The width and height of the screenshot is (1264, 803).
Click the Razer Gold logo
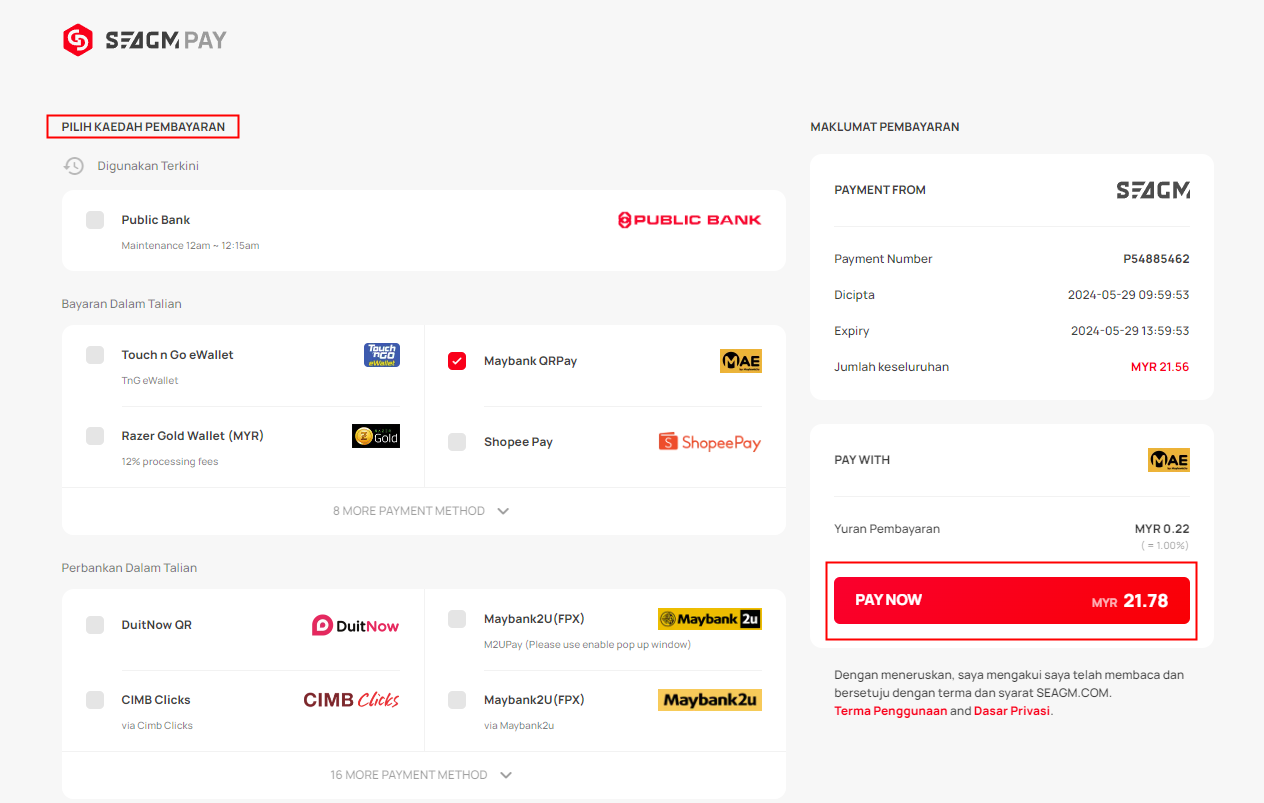pyautogui.click(x=376, y=436)
